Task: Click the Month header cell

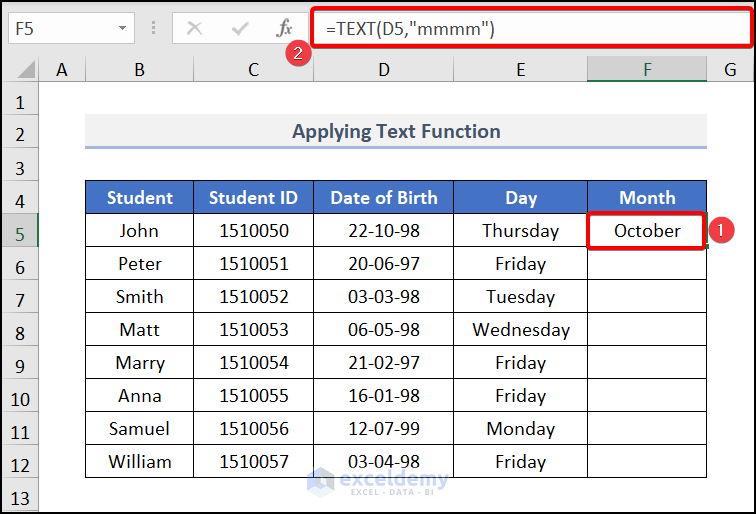Action: [647, 197]
